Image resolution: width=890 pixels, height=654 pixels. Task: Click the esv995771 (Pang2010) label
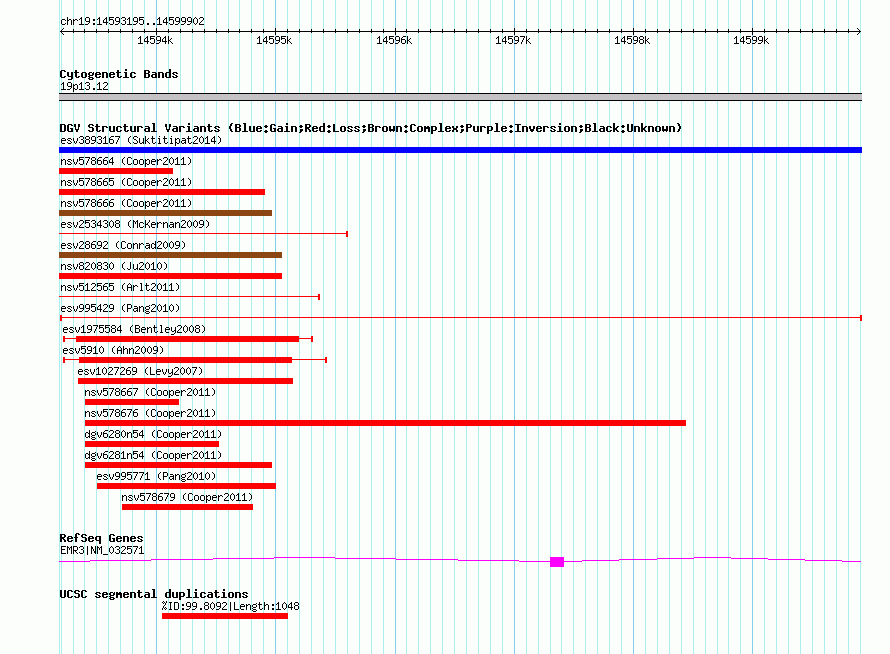[156, 476]
